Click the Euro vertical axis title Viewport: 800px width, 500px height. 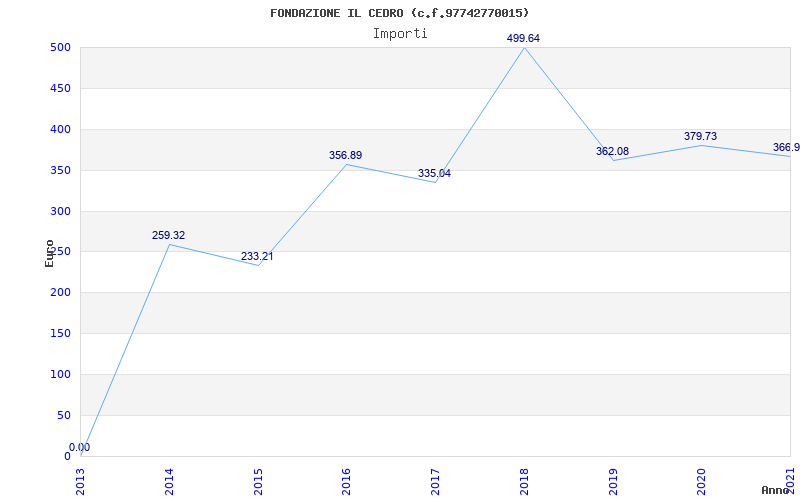49,254
